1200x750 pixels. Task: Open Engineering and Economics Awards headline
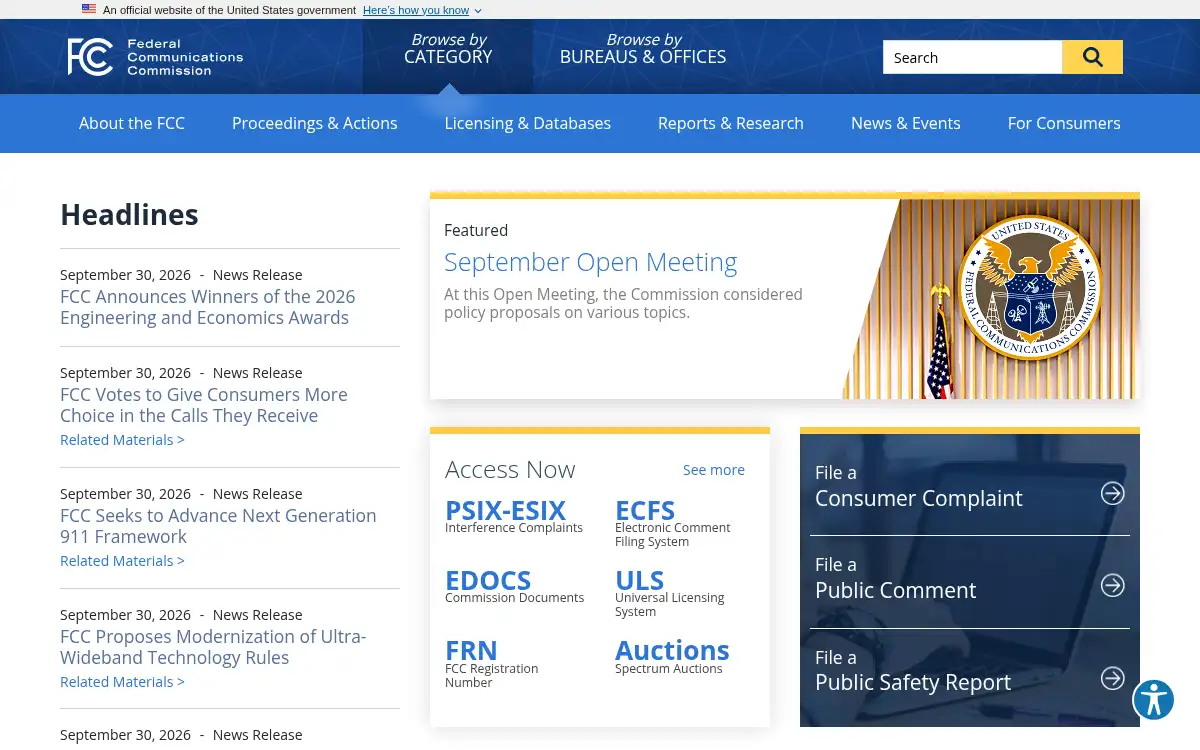[x=208, y=307]
